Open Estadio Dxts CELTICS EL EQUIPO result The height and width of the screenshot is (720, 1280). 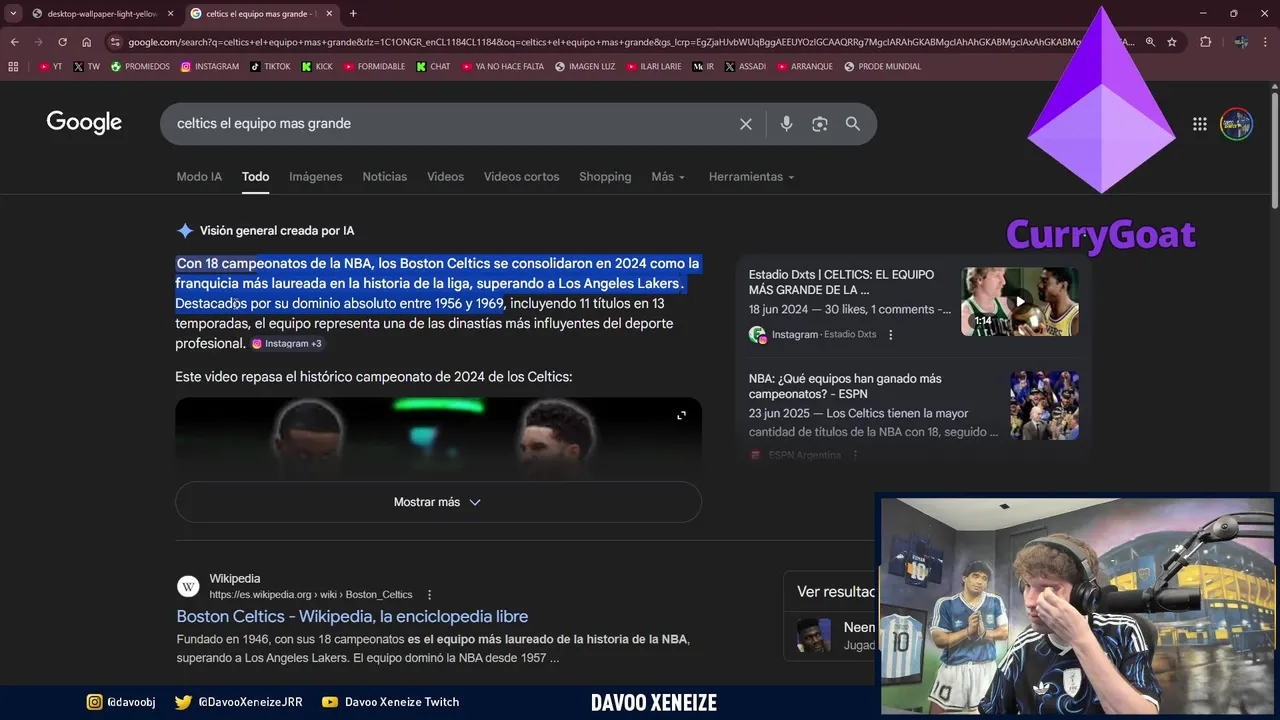click(841, 282)
